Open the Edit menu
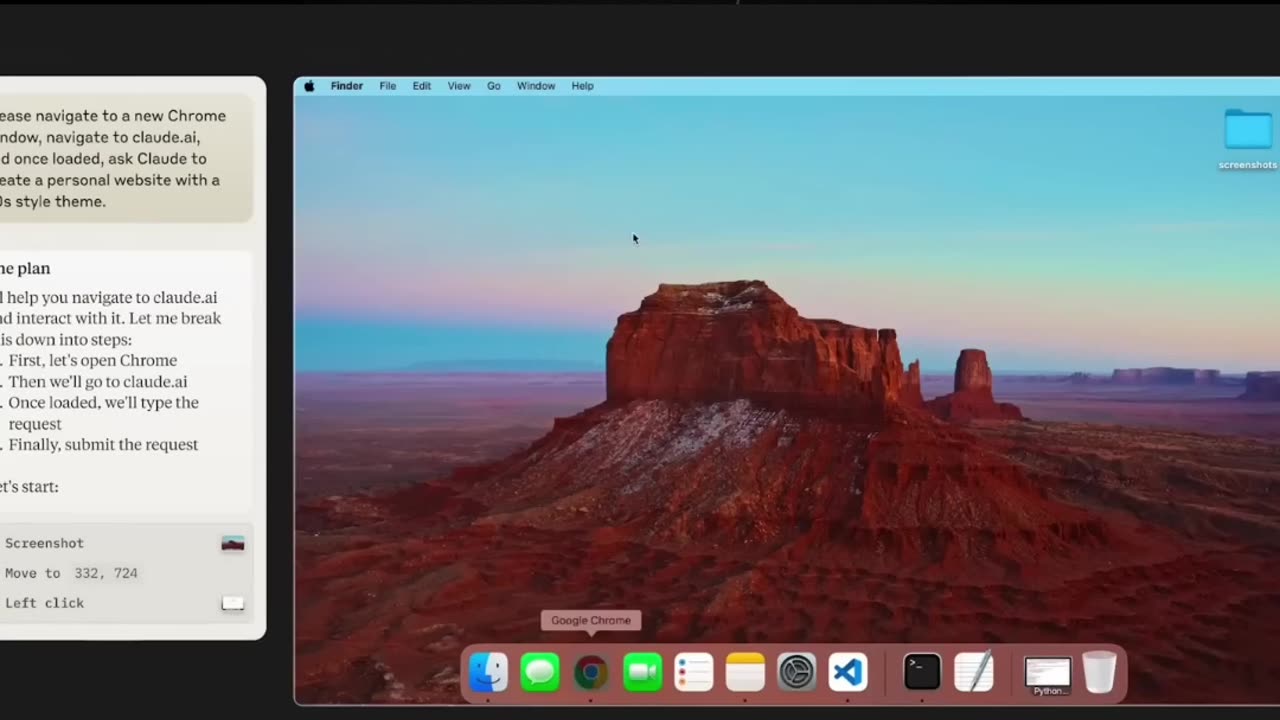The width and height of the screenshot is (1280, 720). 422,86
